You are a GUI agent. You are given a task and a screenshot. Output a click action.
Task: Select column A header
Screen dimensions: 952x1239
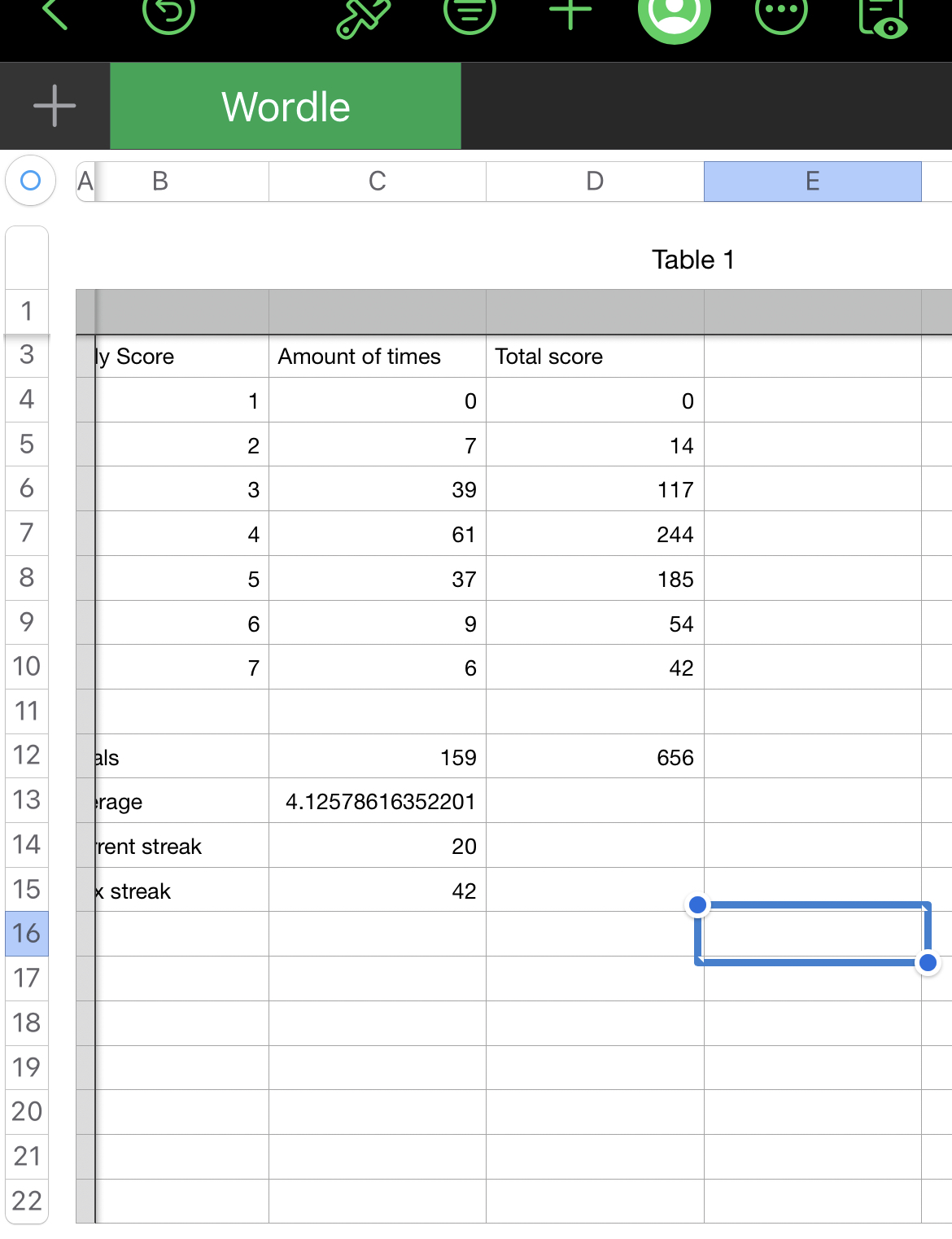(x=85, y=181)
